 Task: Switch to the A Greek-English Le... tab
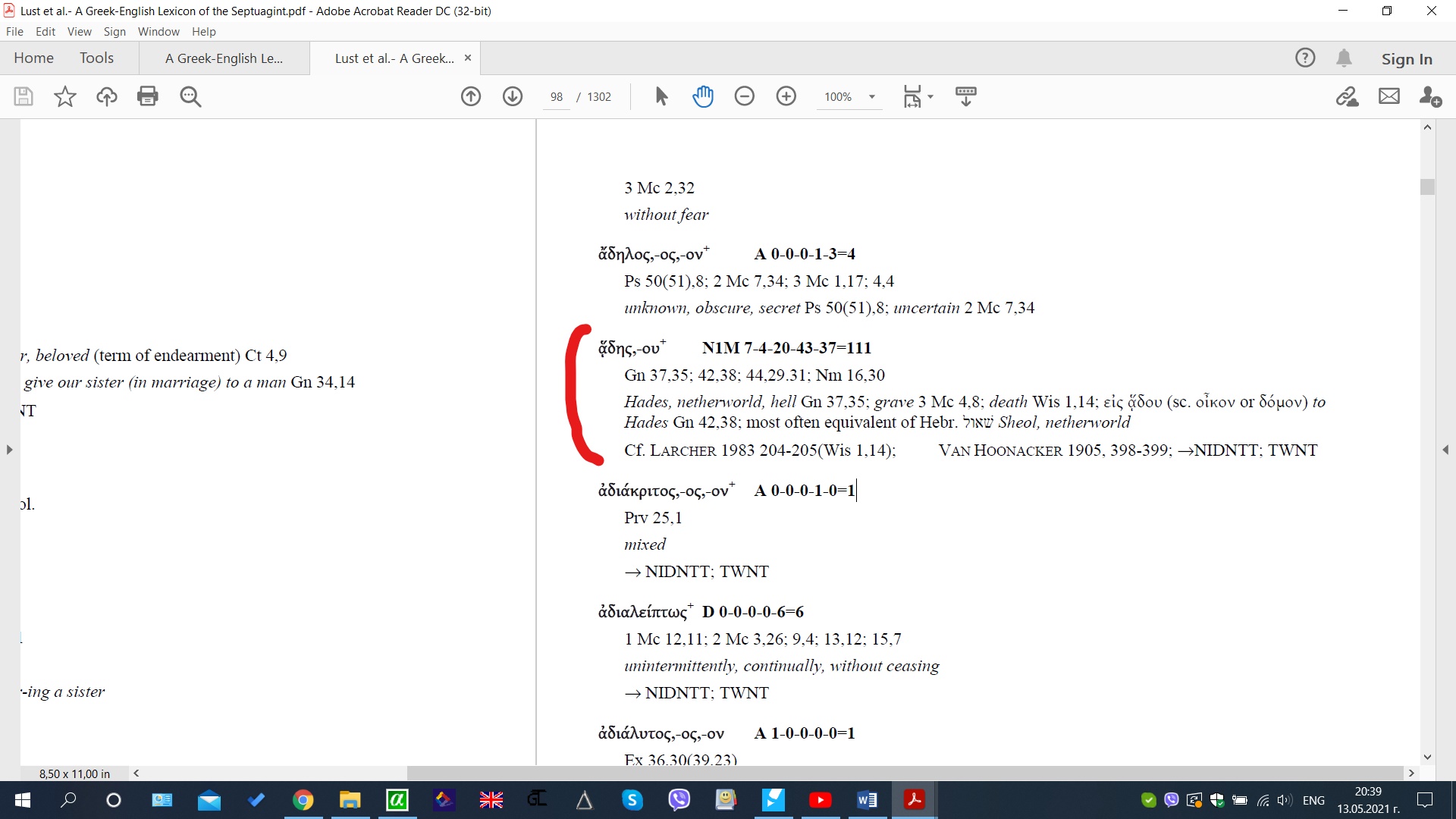[224, 58]
